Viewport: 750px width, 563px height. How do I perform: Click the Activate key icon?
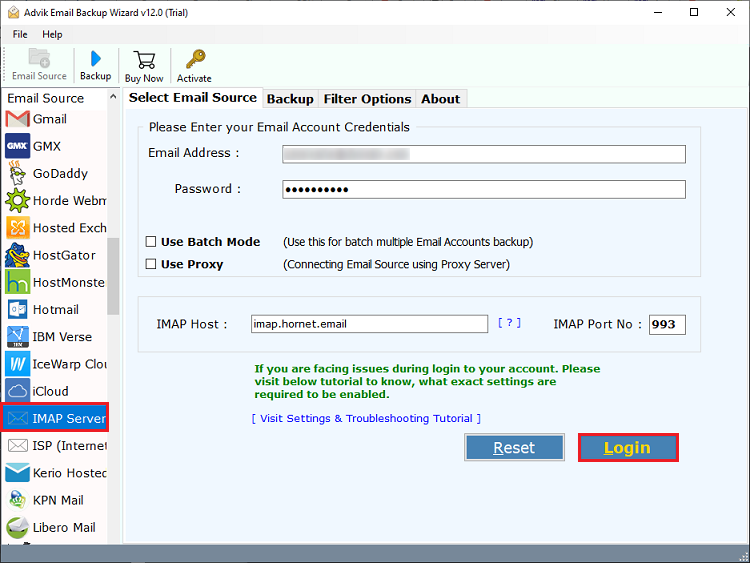[195, 59]
